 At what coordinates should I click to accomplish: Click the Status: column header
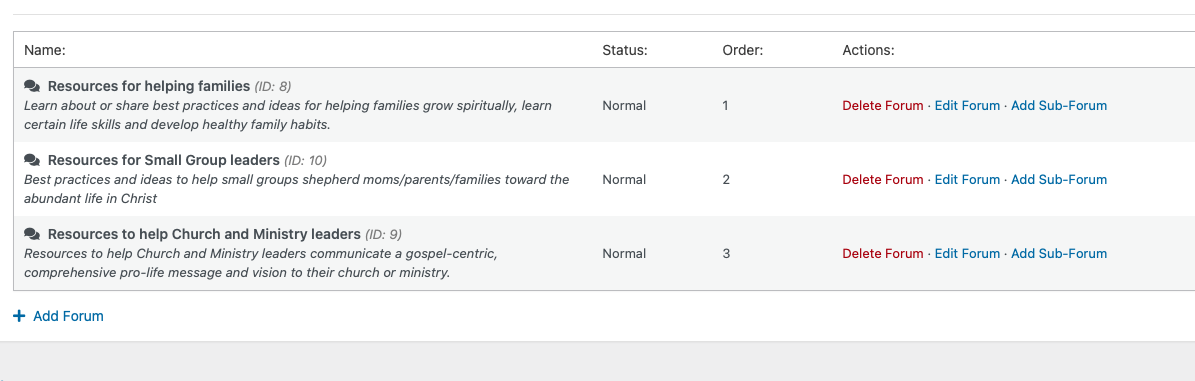[x=624, y=50]
